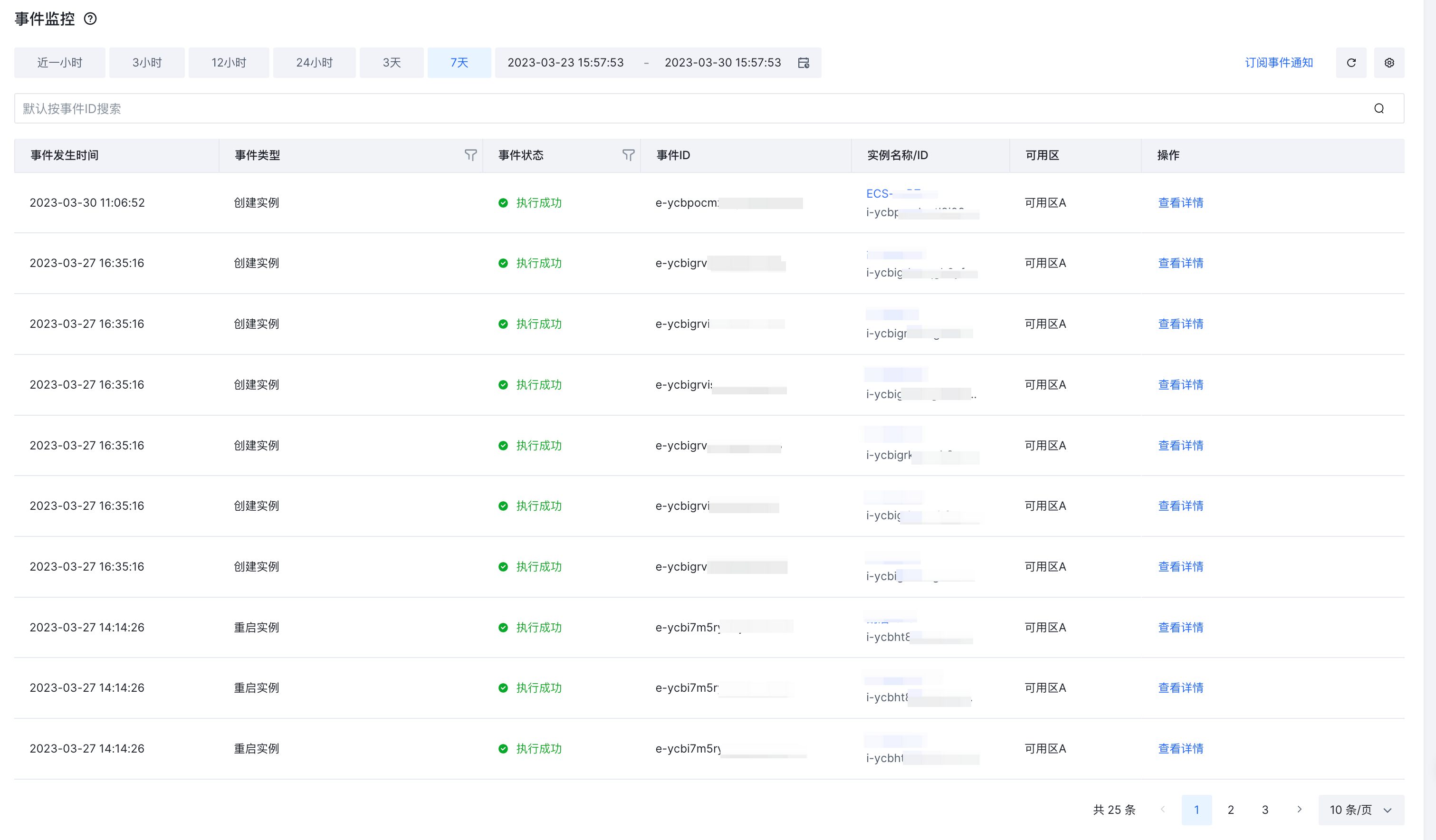This screenshot has width=1436, height=840.
Task: Open the 10 条/页 page size dropdown
Action: tap(1361, 810)
